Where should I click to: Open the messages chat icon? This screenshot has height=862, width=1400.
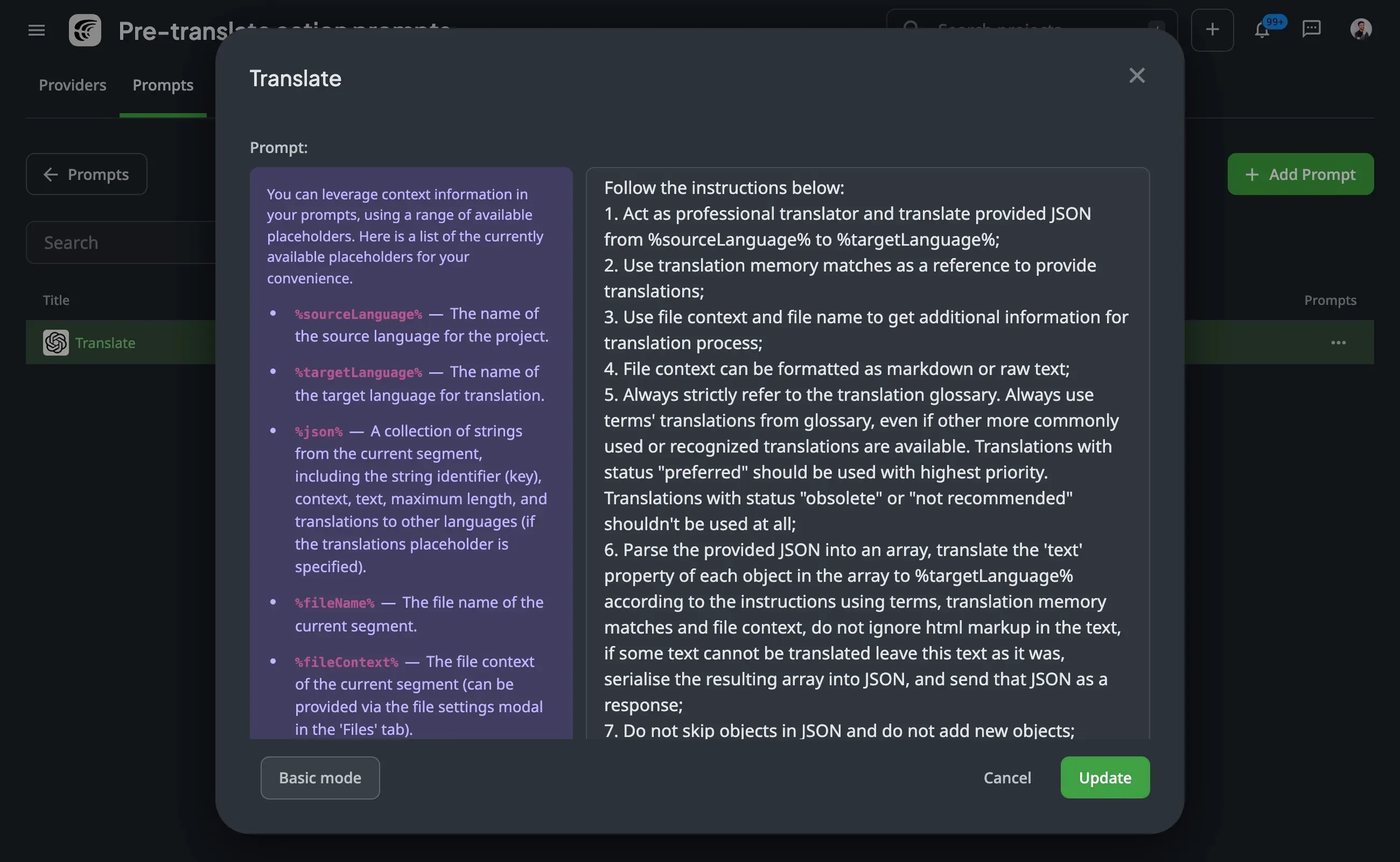(x=1311, y=29)
